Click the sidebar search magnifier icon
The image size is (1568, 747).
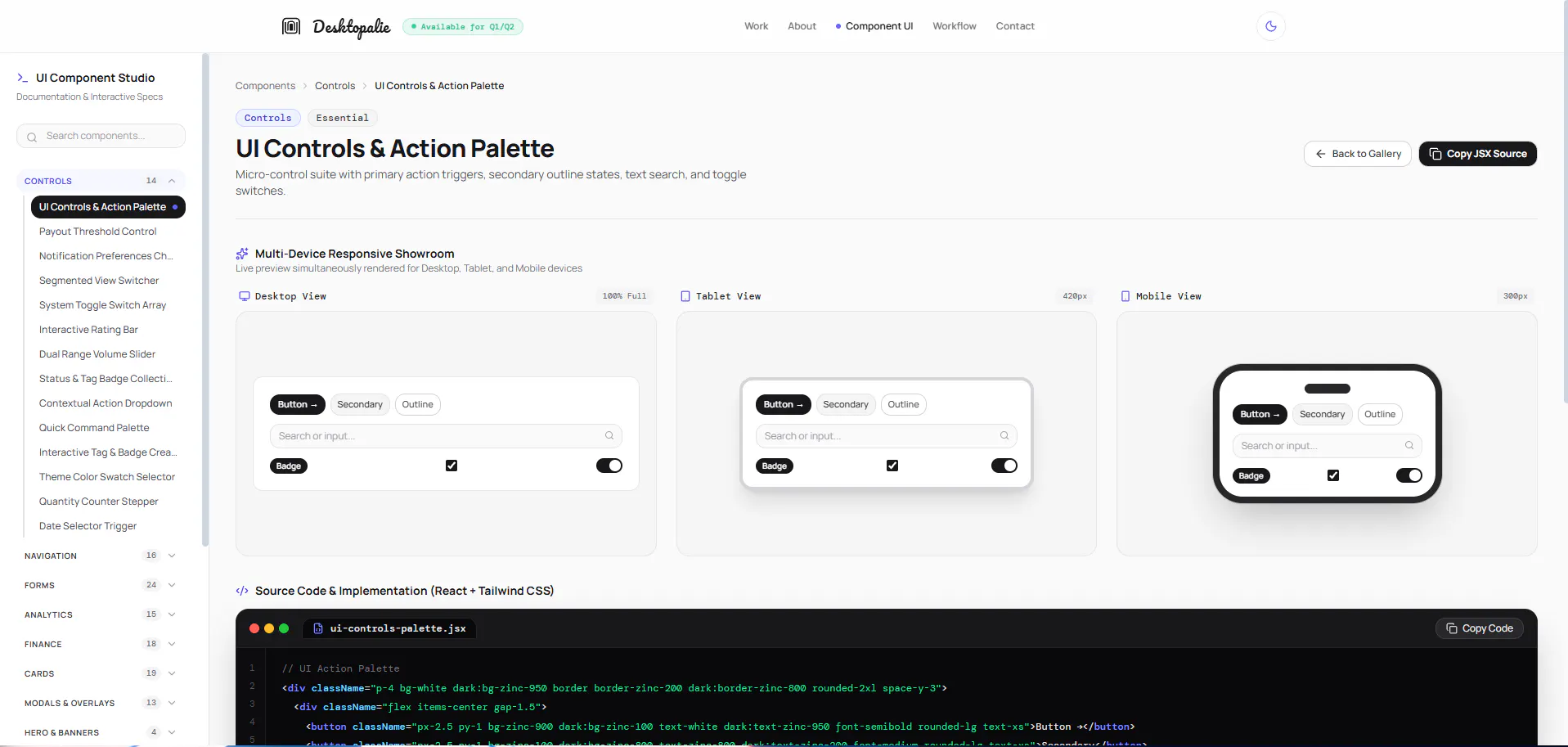point(32,137)
